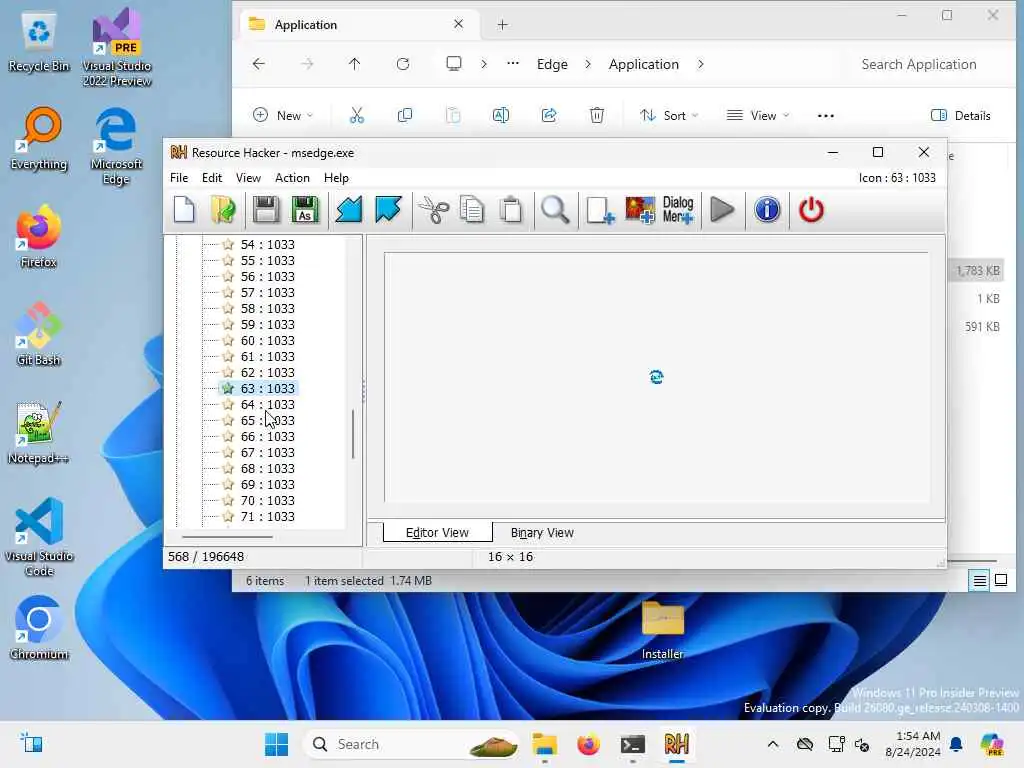Click the Paste clipboard icon in Resource Hacker
The height and width of the screenshot is (768, 1024).
[x=511, y=210]
